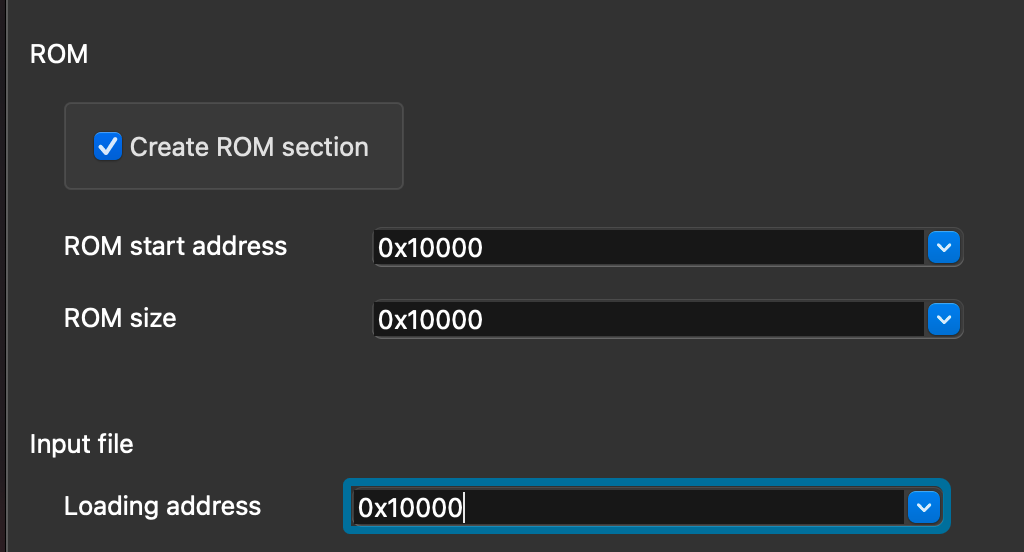Click the Input file section heading
Image resolution: width=1024 pixels, height=552 pixels.
click(x=81, y=444)
